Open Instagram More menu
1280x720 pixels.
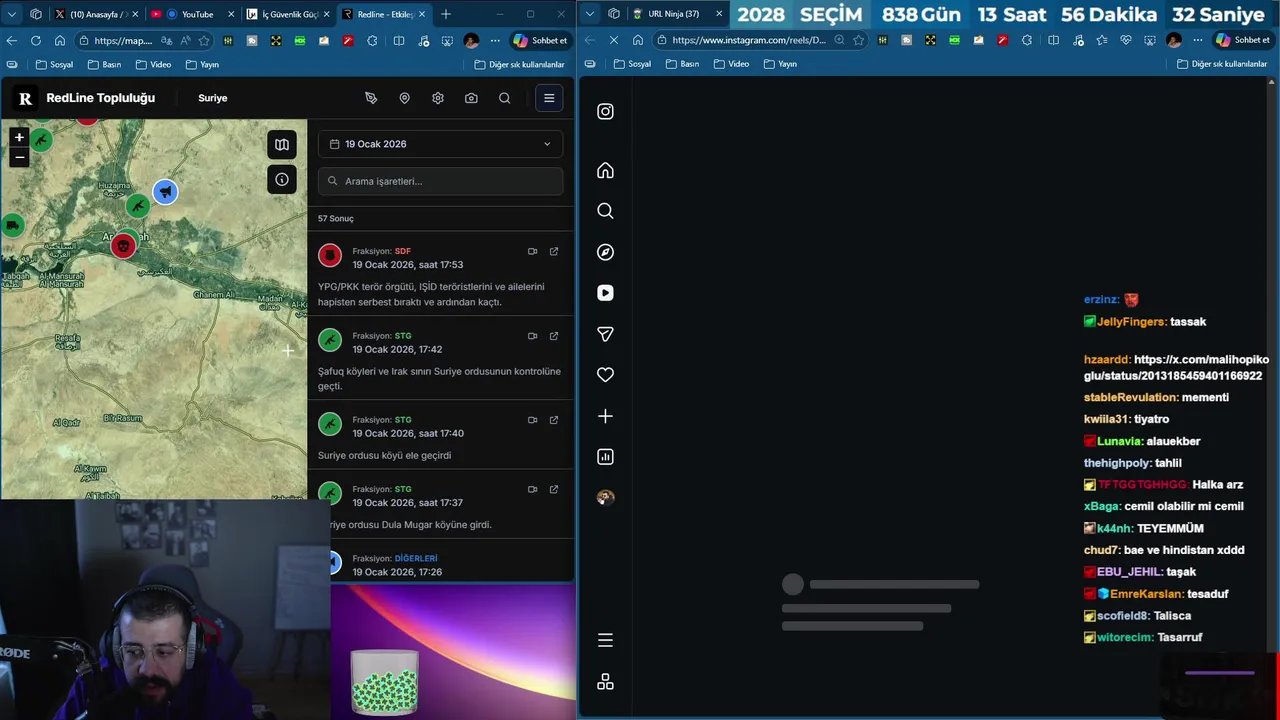[x=605, y=640]
